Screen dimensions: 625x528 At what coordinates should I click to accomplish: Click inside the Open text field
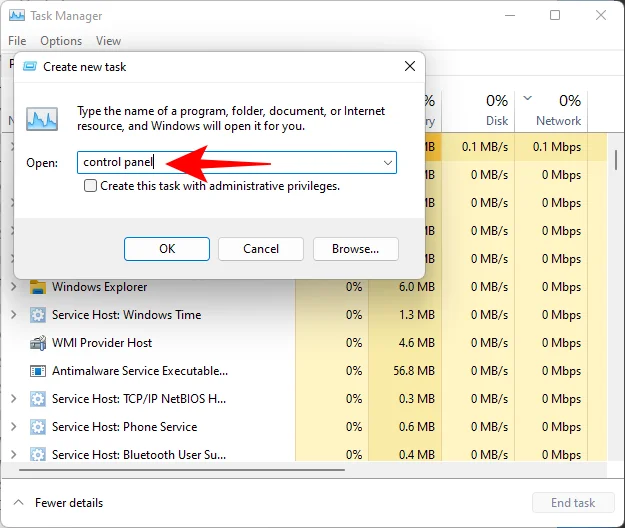click(237, 163)
